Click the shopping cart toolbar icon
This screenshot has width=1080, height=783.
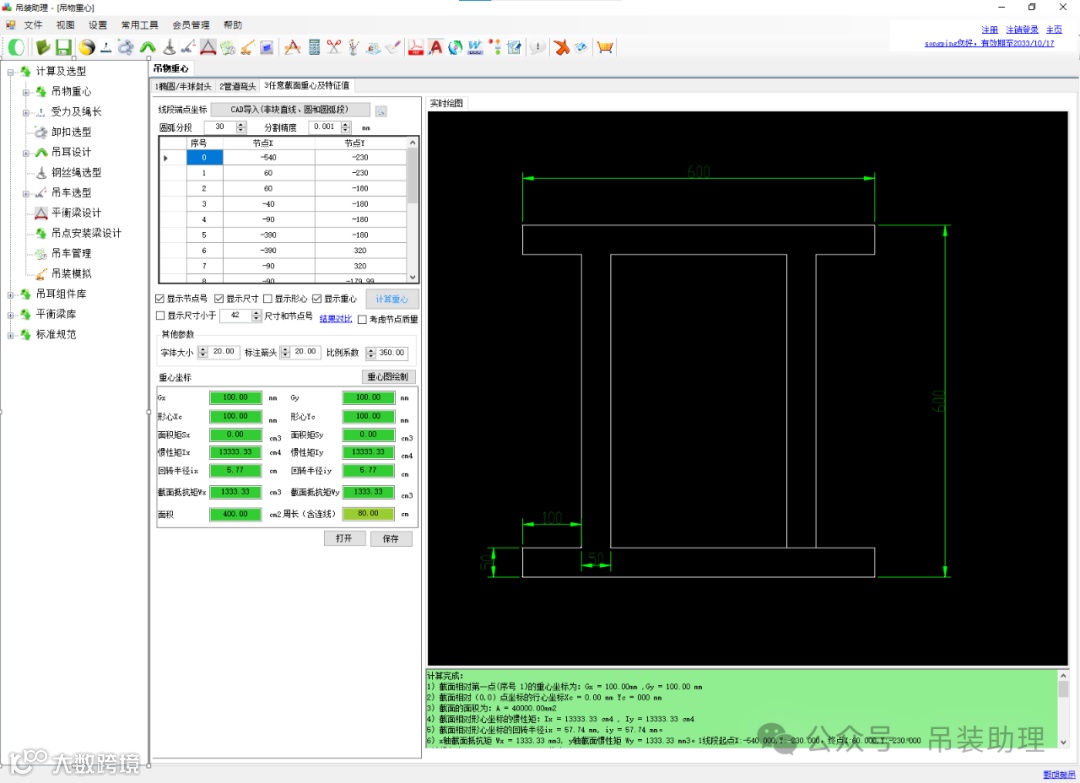pos(604,47)
